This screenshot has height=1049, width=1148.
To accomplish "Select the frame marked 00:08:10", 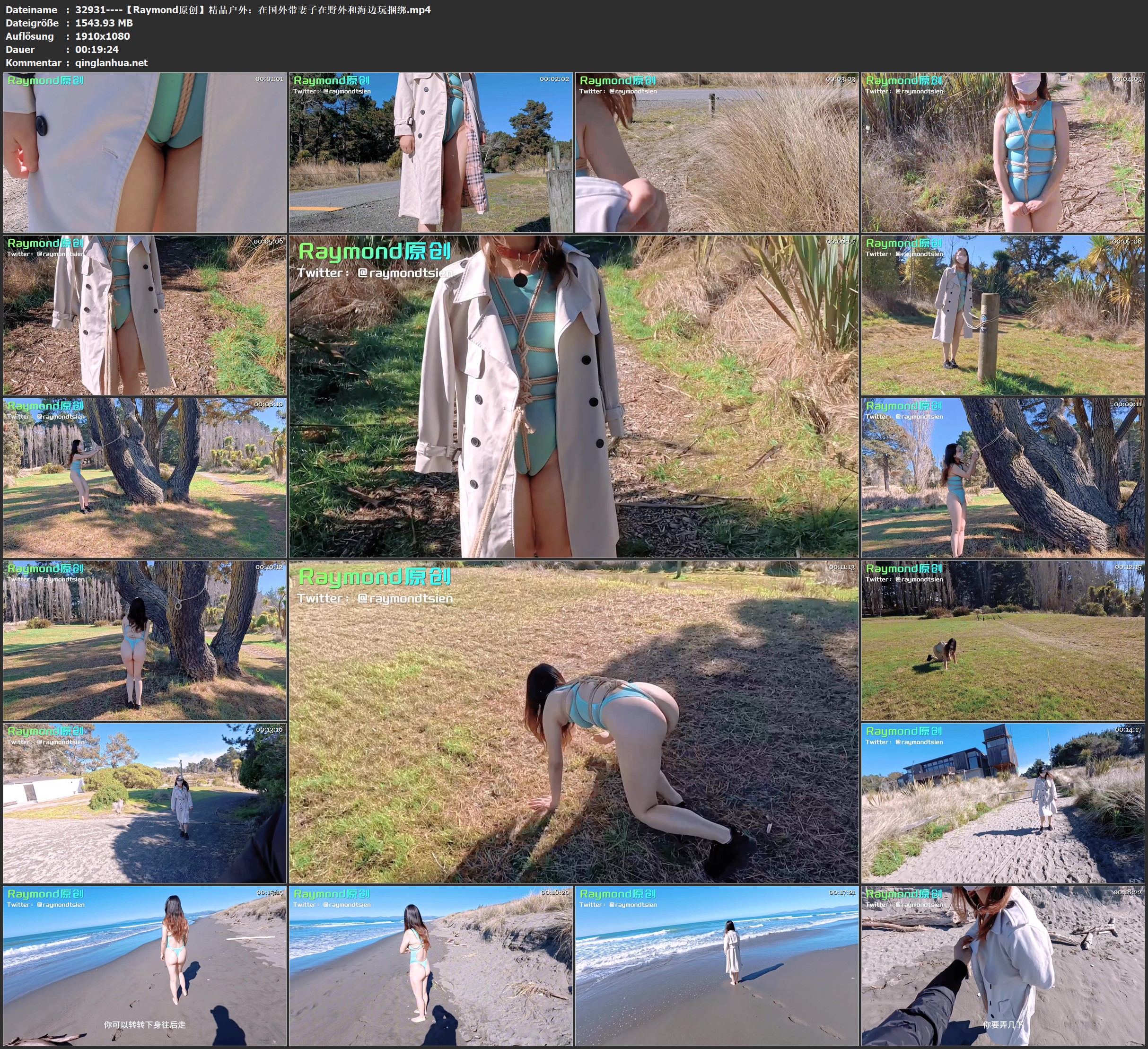I will (x=145, y=478).
